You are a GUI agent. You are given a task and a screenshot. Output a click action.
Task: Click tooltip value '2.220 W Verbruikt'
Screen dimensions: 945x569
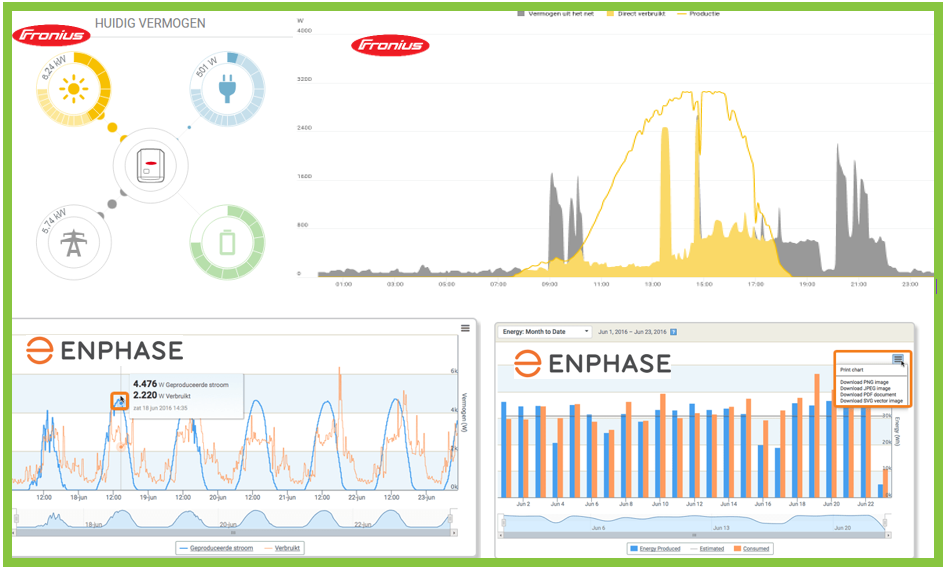point(162,395)
